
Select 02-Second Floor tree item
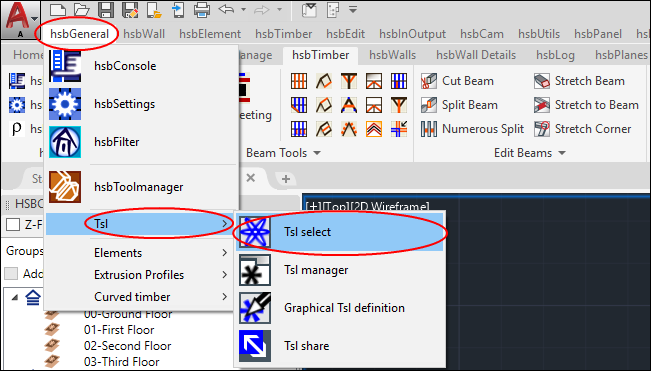127,346
